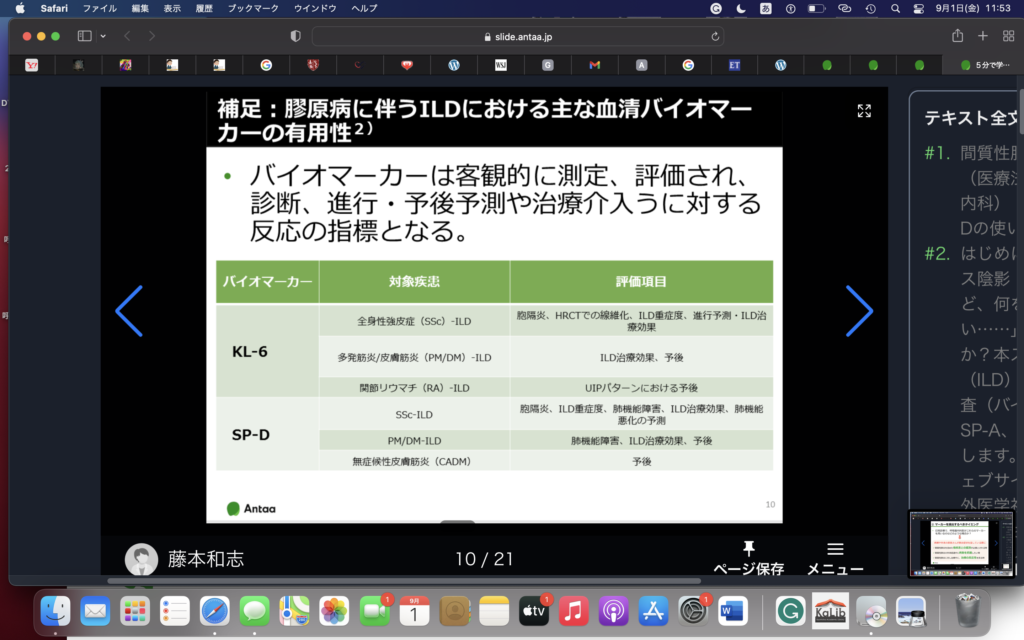Open the 履歴 menu in menu bar

205,8
